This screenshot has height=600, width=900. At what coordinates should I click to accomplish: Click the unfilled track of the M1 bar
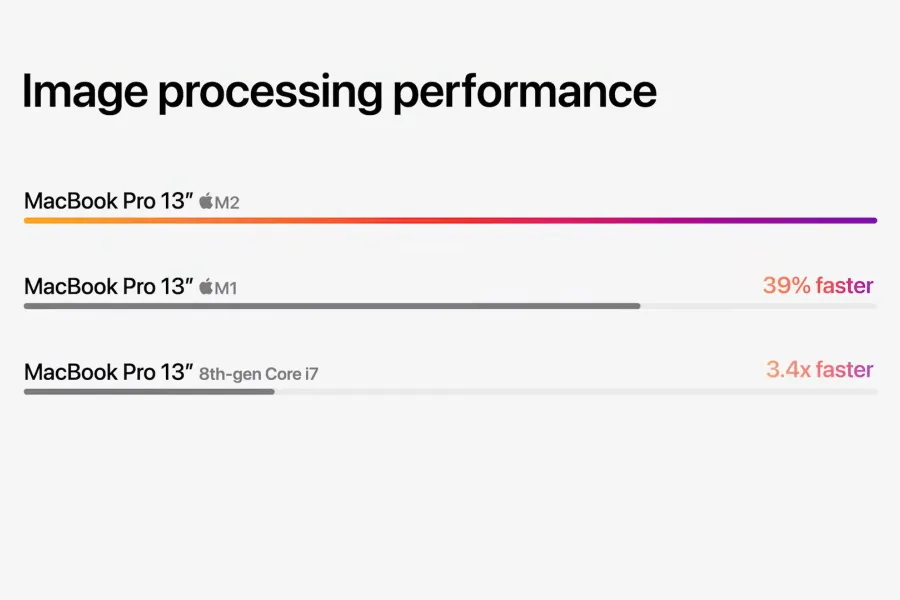(759, 306)
